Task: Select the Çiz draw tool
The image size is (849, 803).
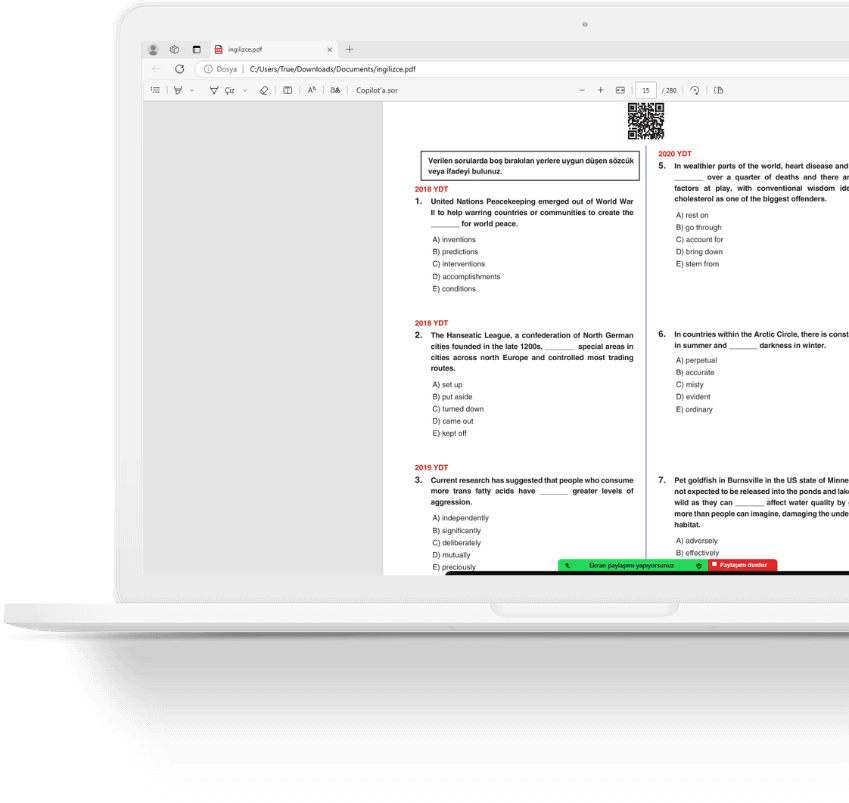Action: [222, 90]
